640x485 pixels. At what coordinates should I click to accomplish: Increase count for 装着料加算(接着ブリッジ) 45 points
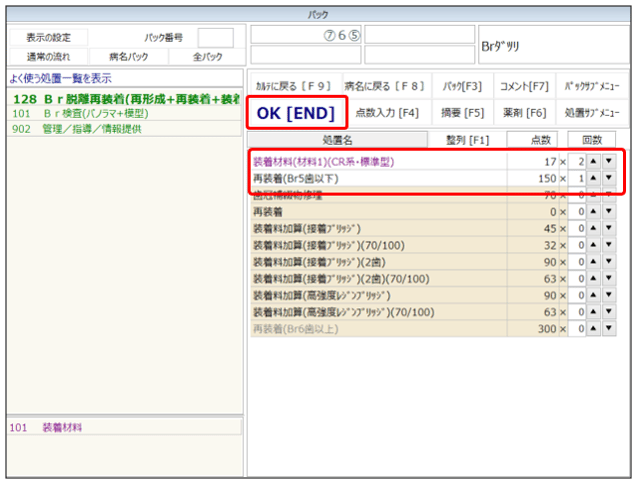[x=592, y=227]
